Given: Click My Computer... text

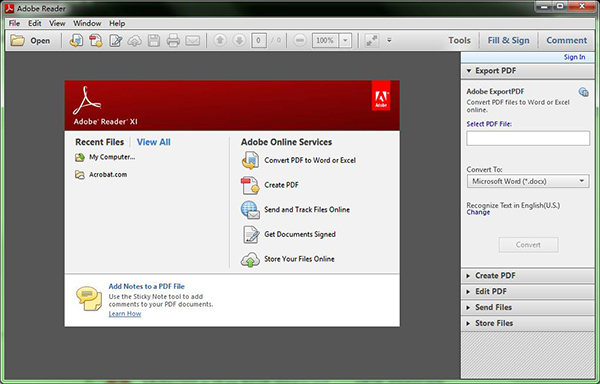Looking at the screenshot, I should [x=112, y=157].
